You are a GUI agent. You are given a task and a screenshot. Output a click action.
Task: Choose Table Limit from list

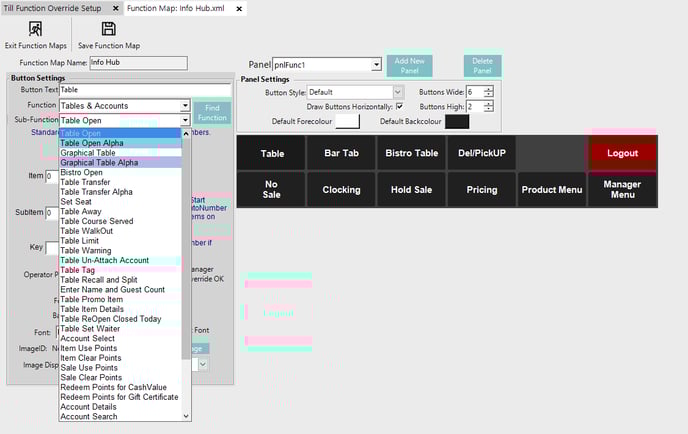point(120,240)
